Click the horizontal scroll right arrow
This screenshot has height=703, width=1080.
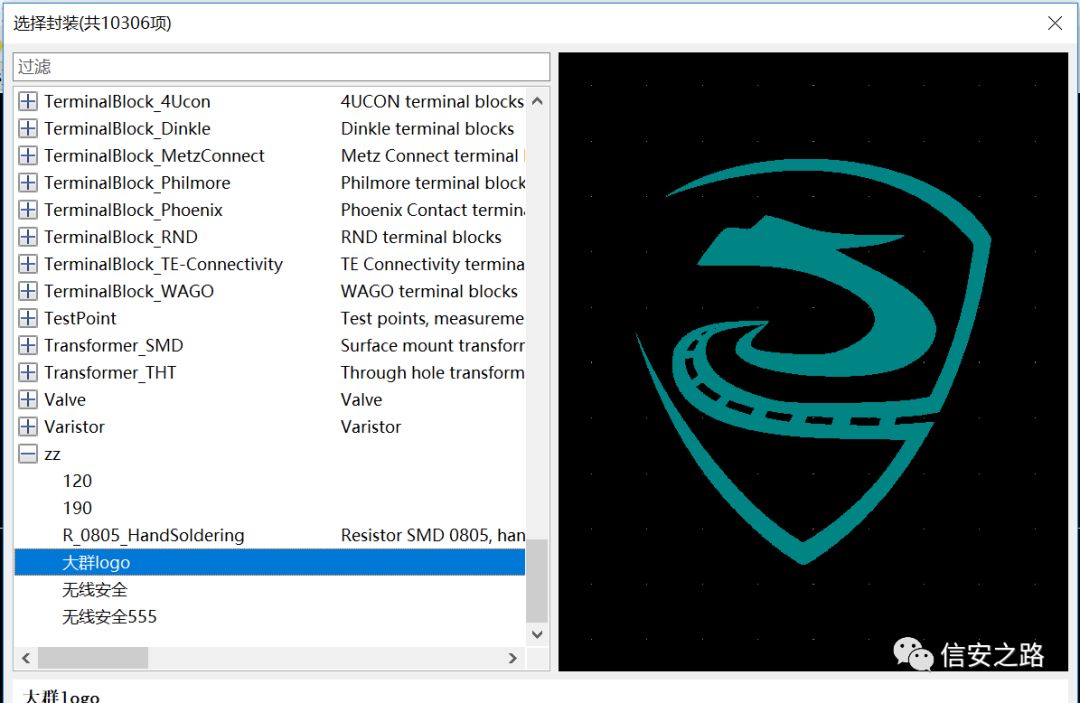pos(512,658)
